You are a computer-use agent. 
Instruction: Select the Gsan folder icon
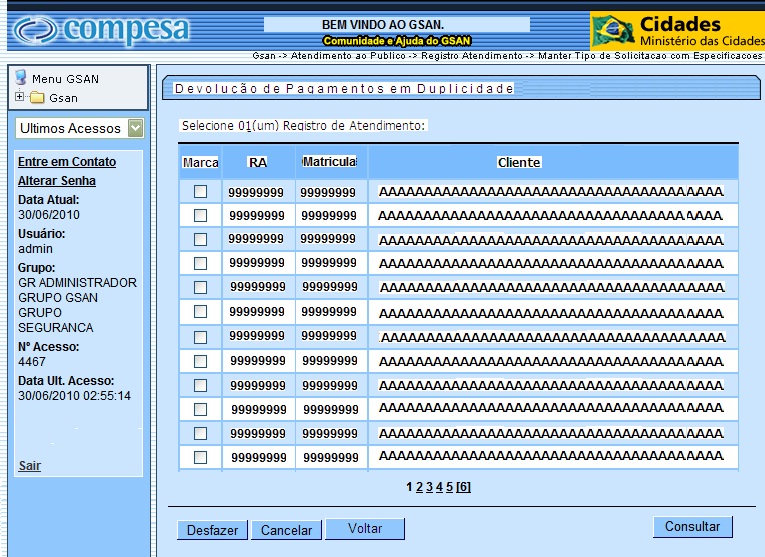tap(37, 98)
